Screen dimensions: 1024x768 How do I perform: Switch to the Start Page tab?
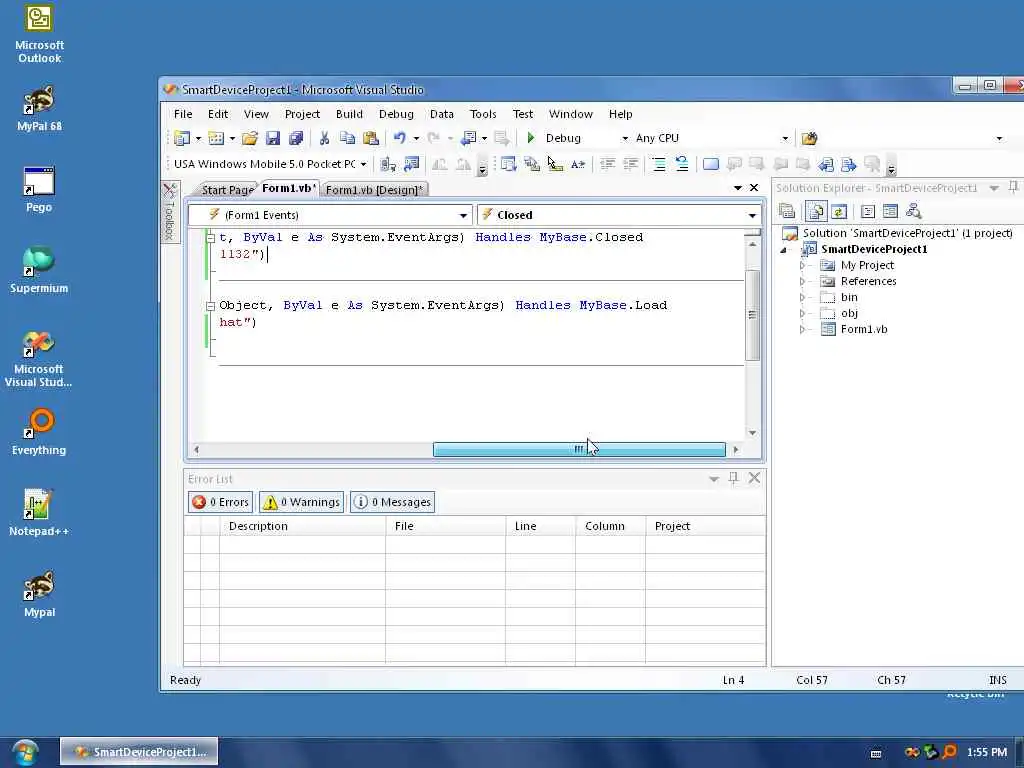[x=226, y=189]
